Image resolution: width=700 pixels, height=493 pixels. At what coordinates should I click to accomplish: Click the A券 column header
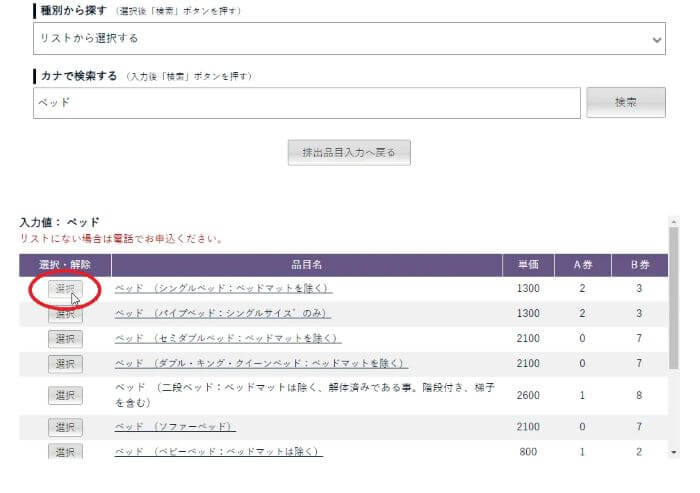click(x=583, y=265)
